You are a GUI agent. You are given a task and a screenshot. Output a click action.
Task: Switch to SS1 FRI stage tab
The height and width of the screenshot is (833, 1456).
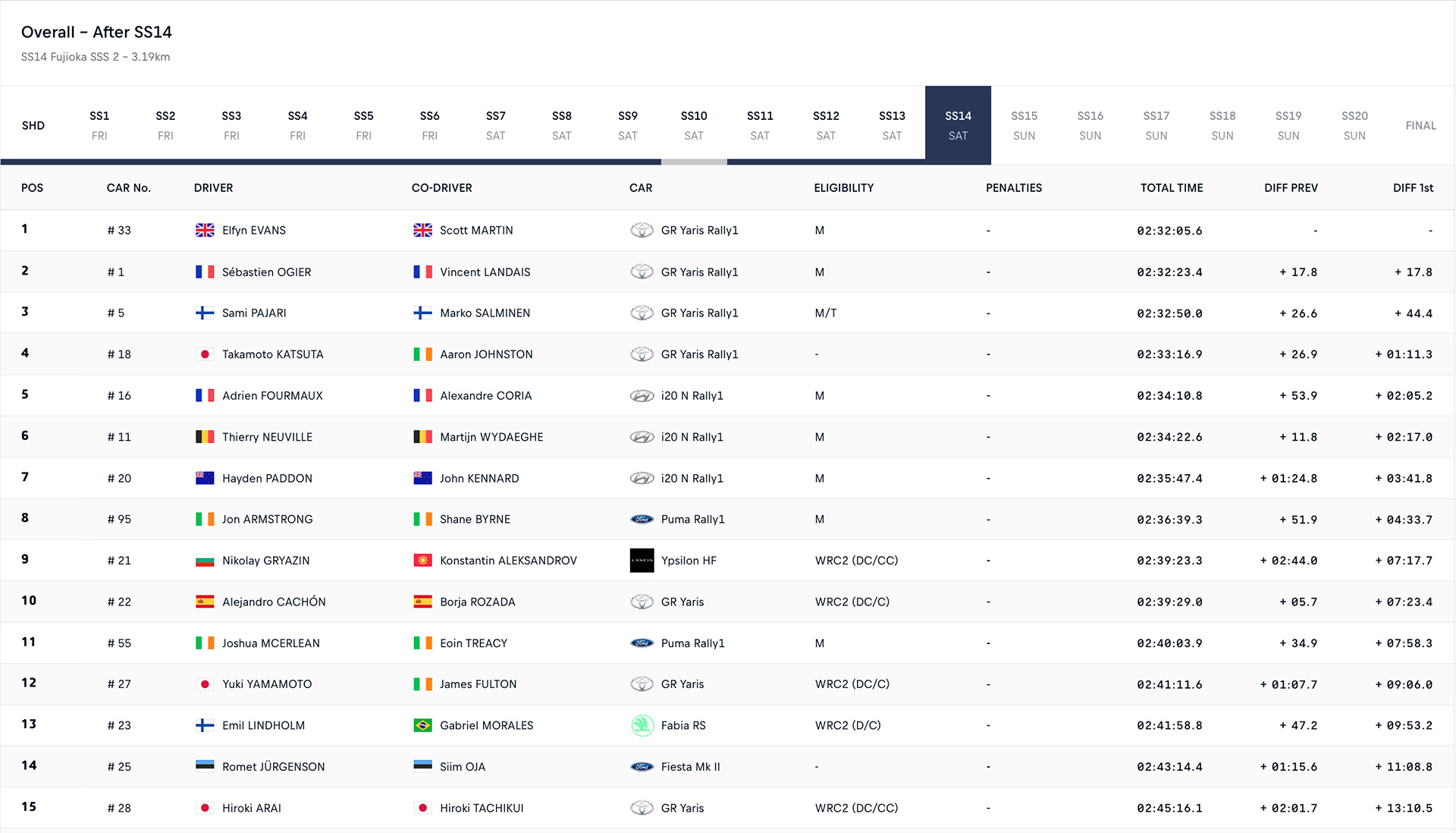point(99,125)
